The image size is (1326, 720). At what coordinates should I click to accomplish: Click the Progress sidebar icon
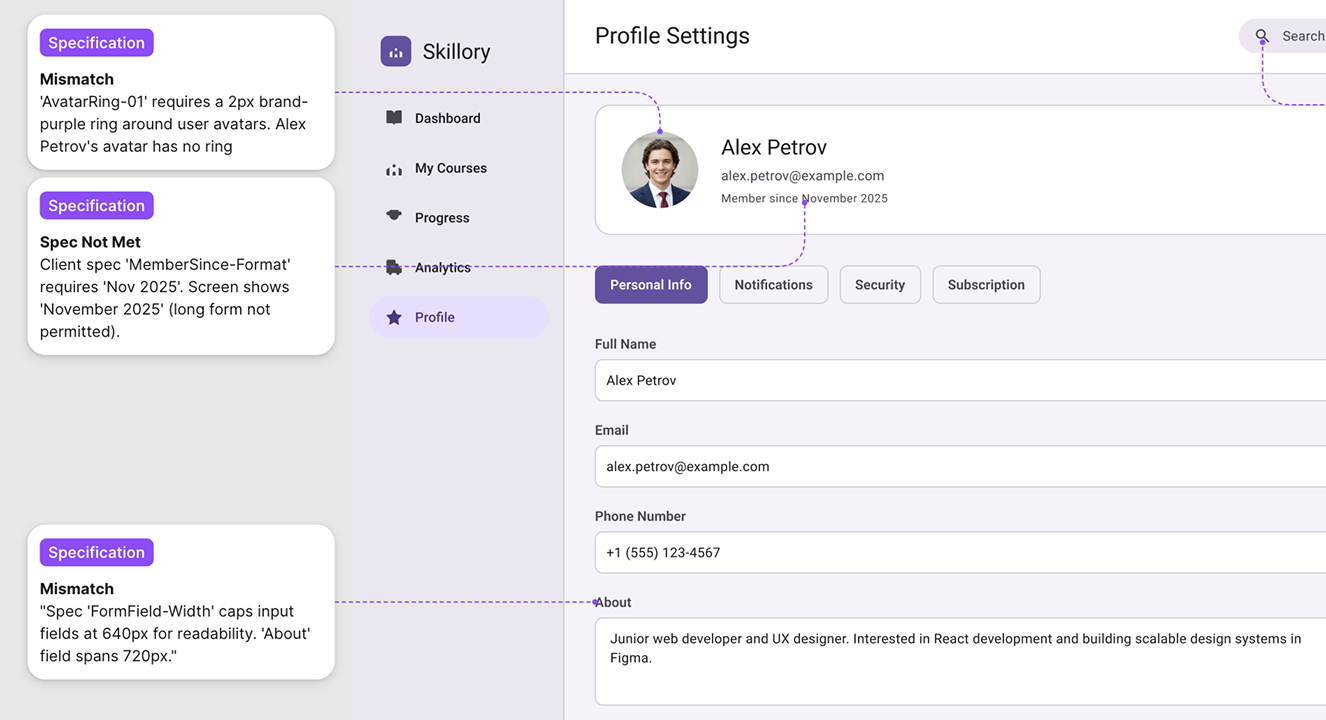click(x=394, y=217)
